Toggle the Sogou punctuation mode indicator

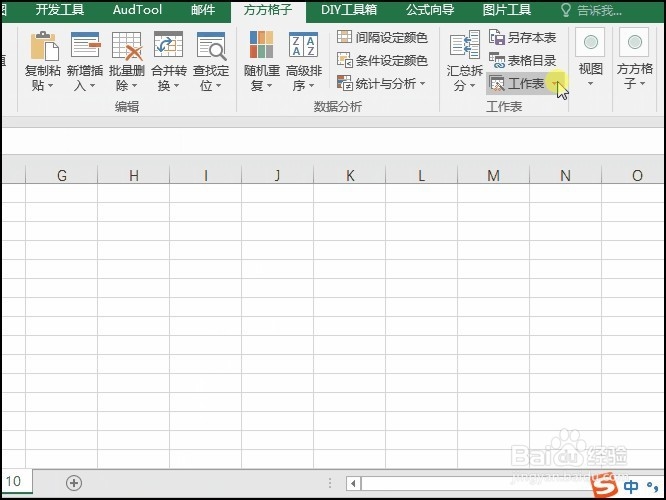tap(652, 486)
